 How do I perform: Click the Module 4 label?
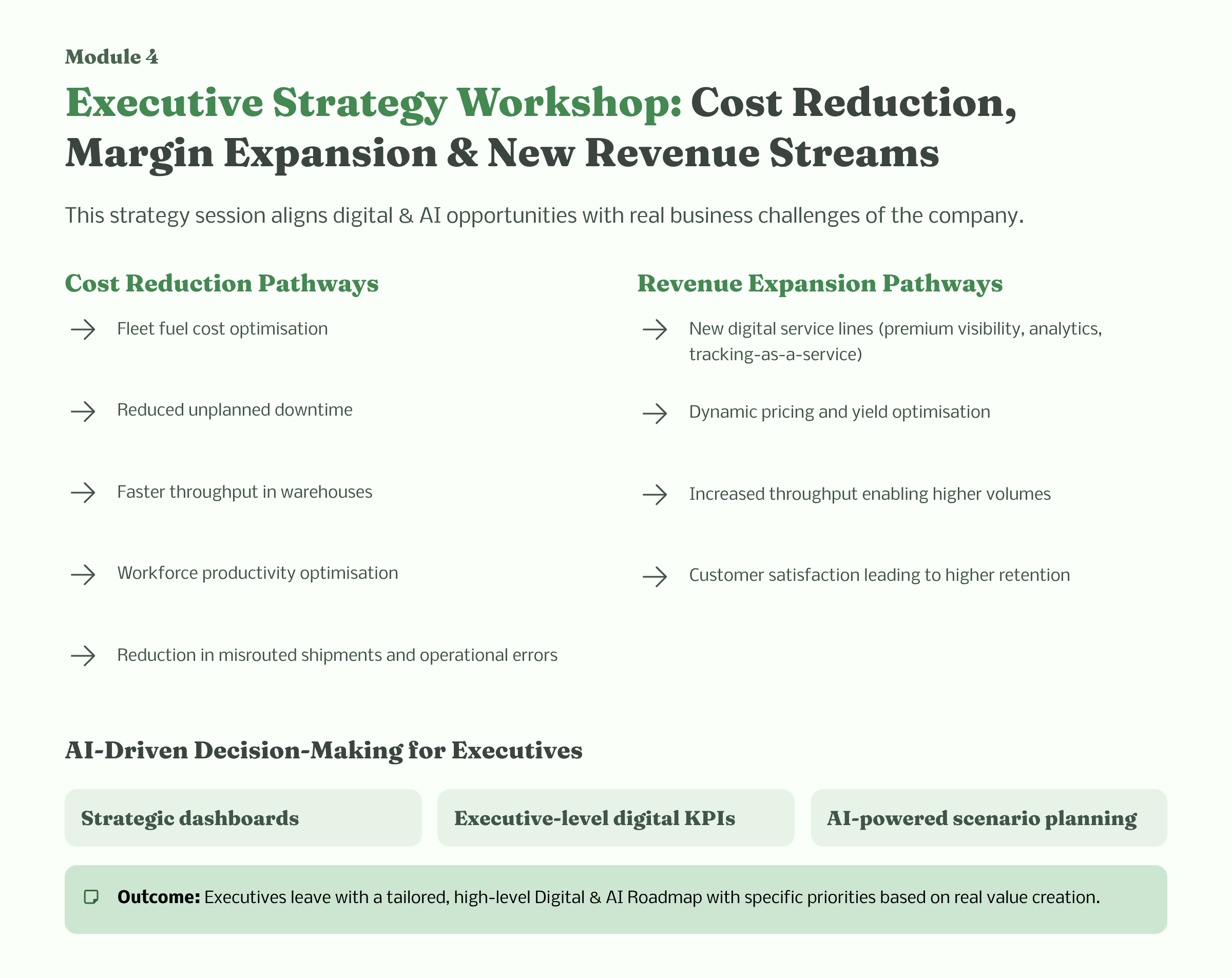[x=111, y=57]
